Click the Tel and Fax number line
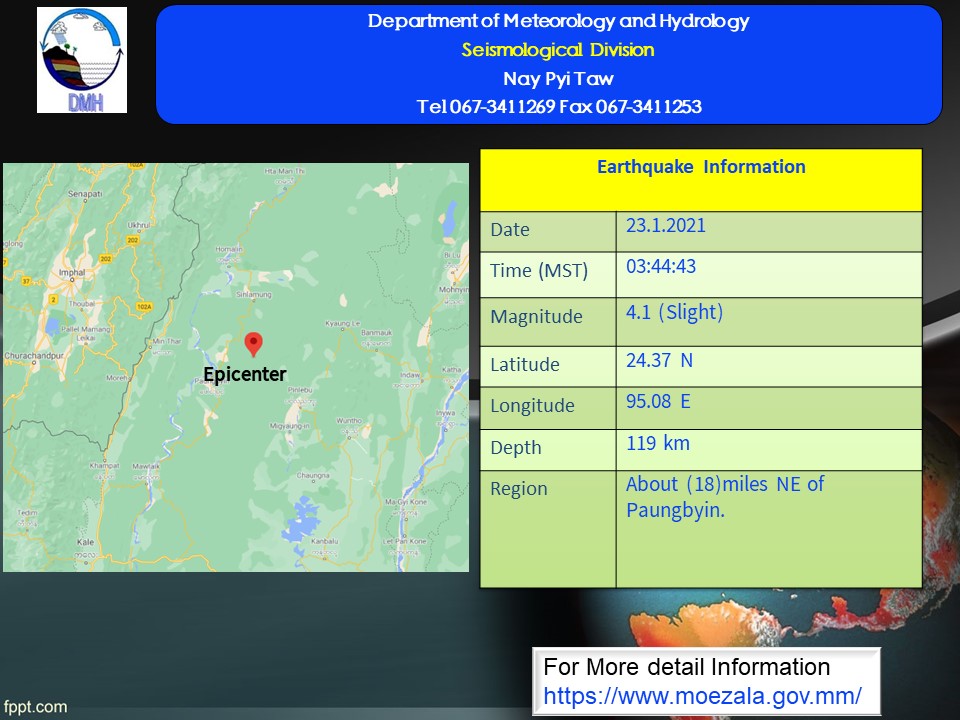The width and height of the screenshot is (960, 720). coord(558,107)
